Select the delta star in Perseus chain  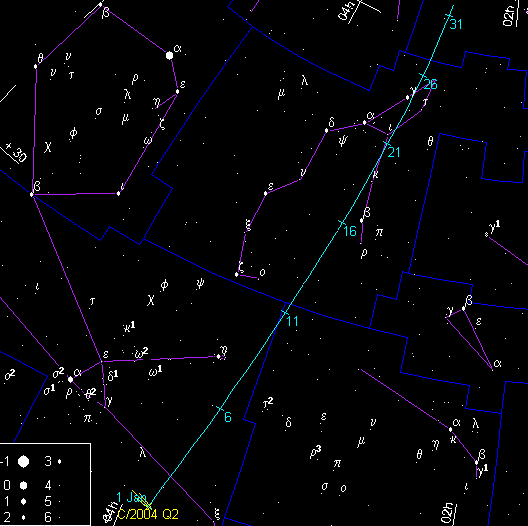click(326, 130)
